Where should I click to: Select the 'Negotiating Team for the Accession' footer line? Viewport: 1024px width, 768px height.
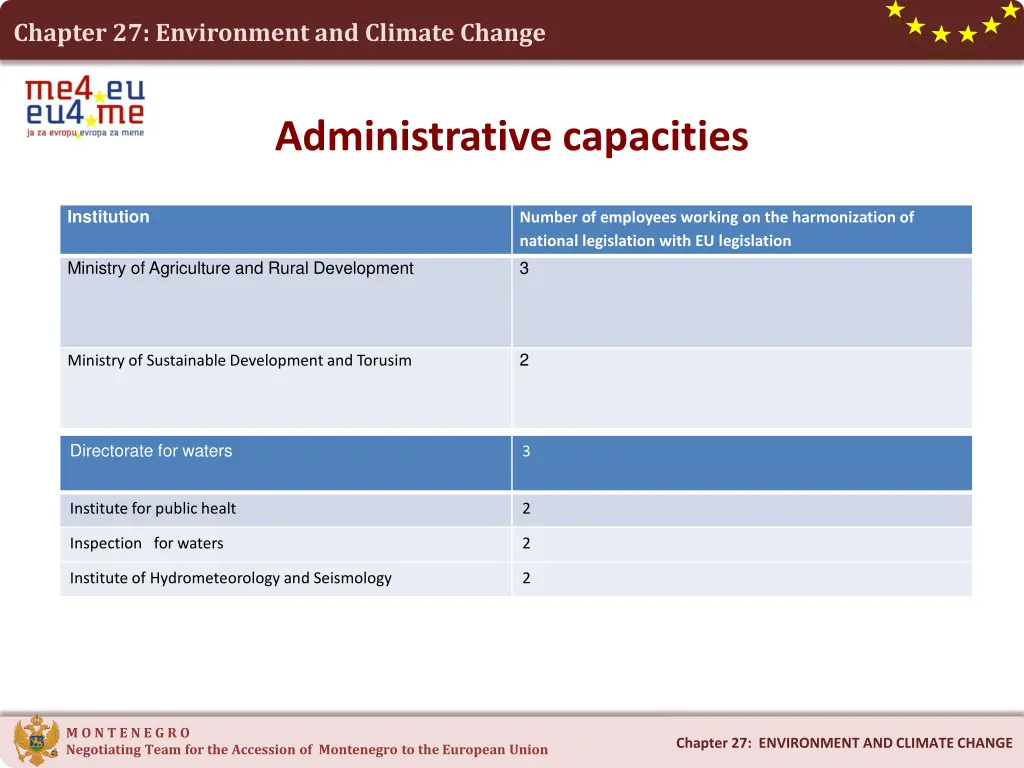(307, 750)
